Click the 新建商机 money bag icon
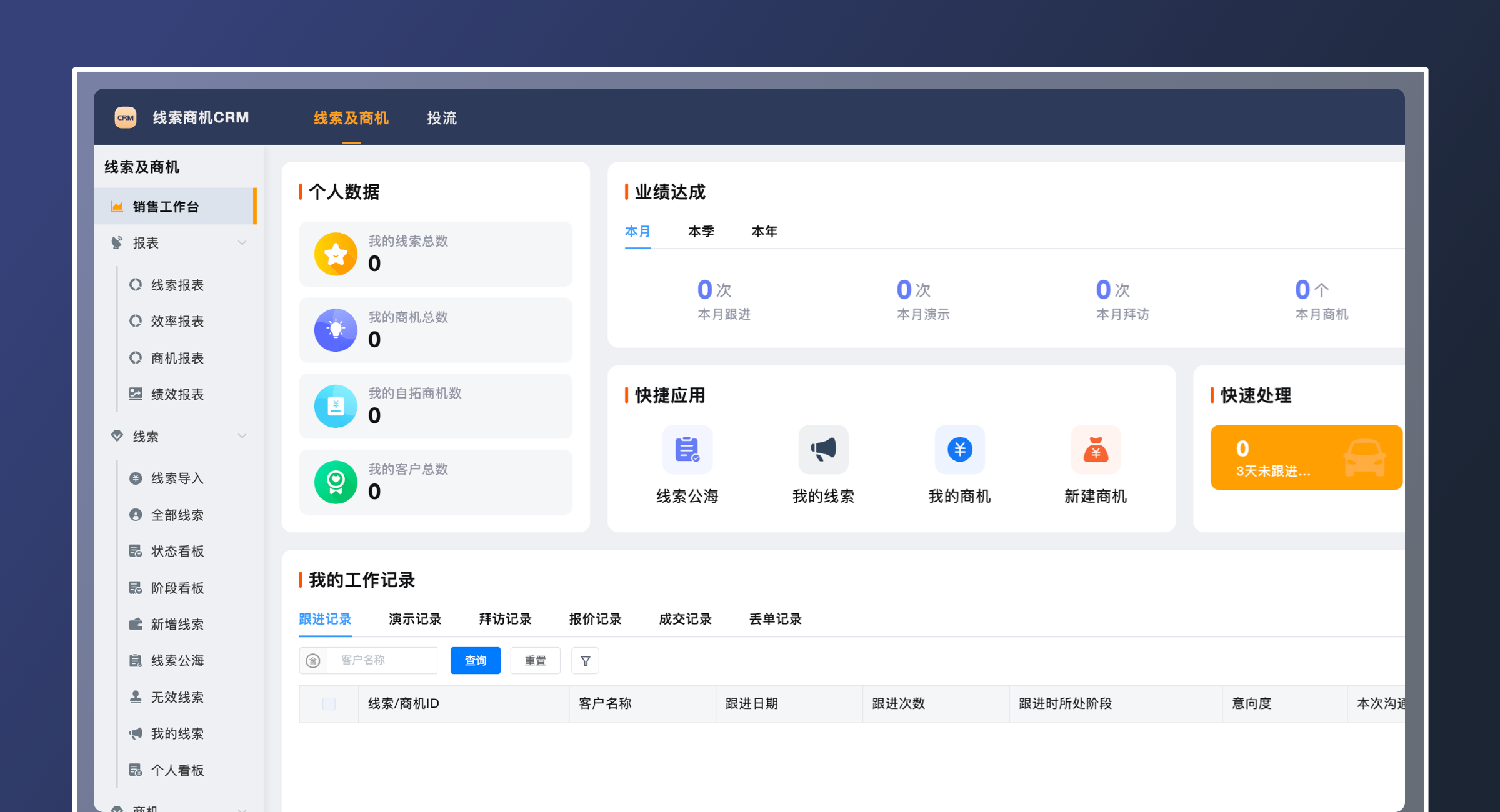 click(x=1096, y=450)
